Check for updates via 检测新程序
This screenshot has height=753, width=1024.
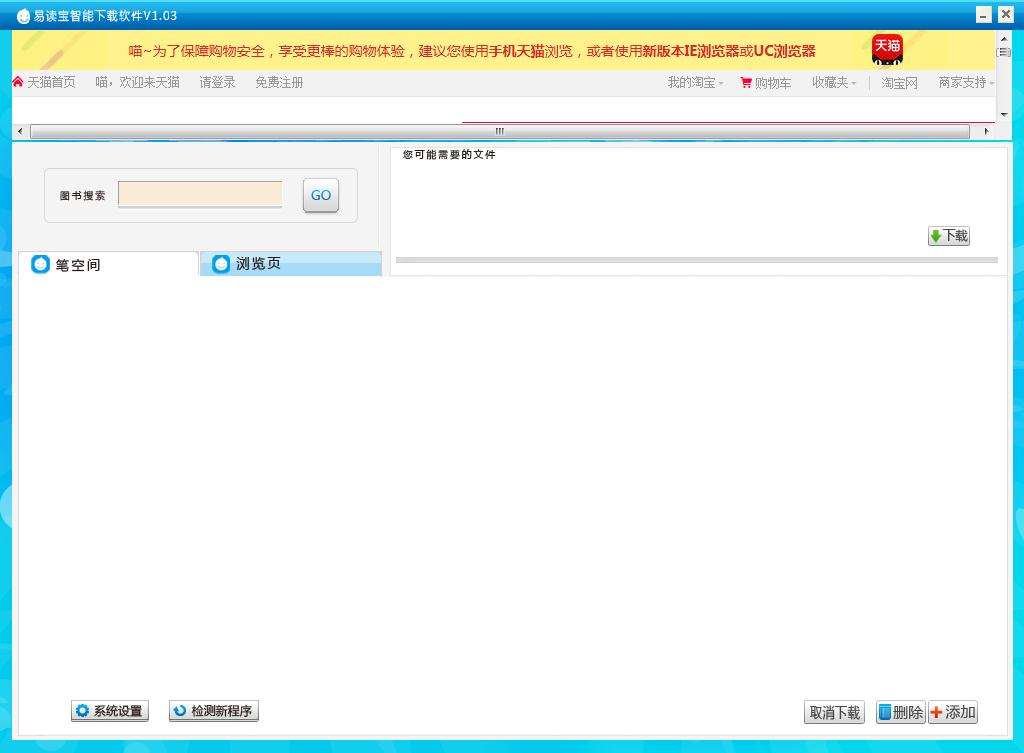tap(214, 711)
